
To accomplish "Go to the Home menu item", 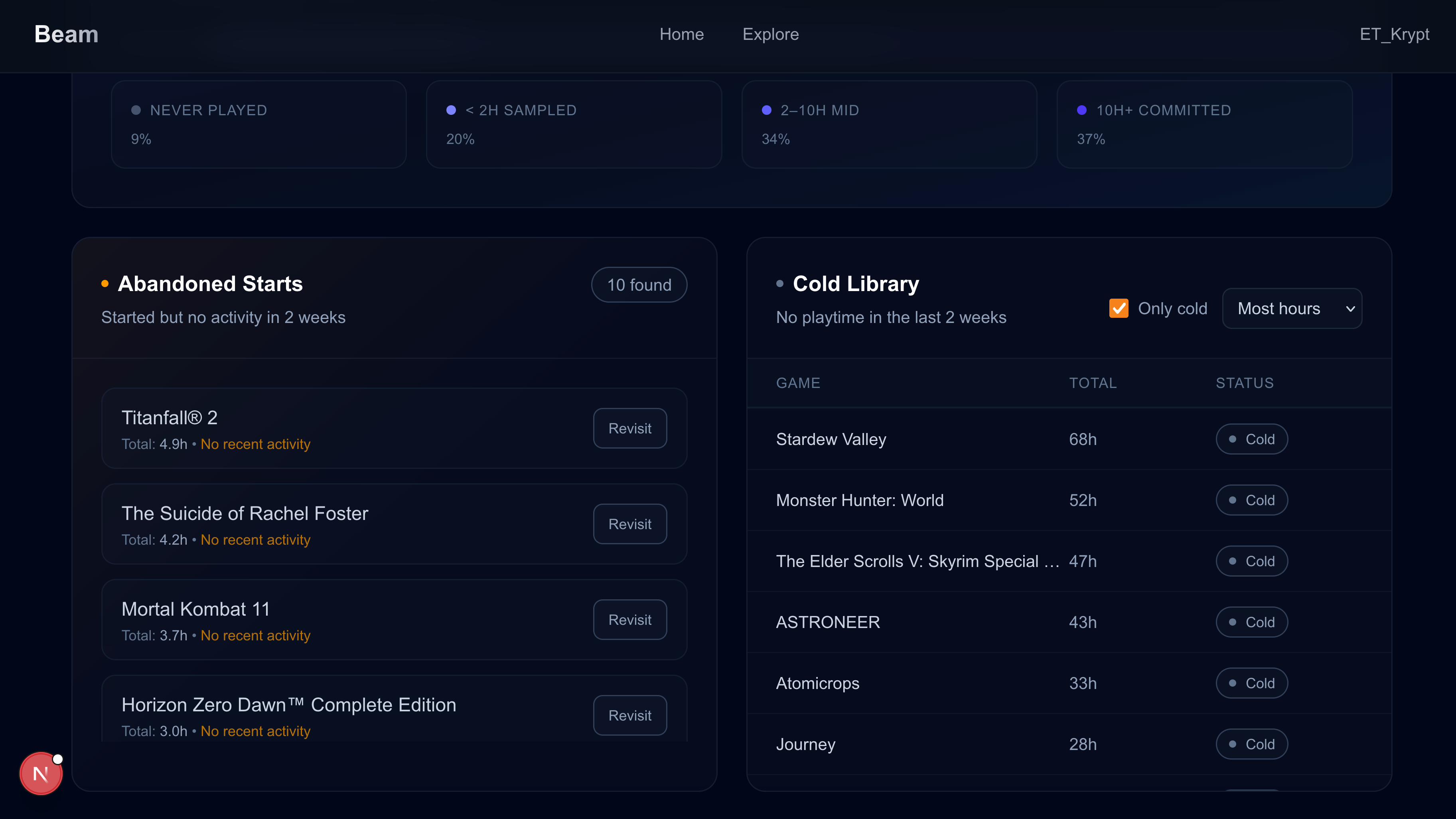I will (681, 34).
